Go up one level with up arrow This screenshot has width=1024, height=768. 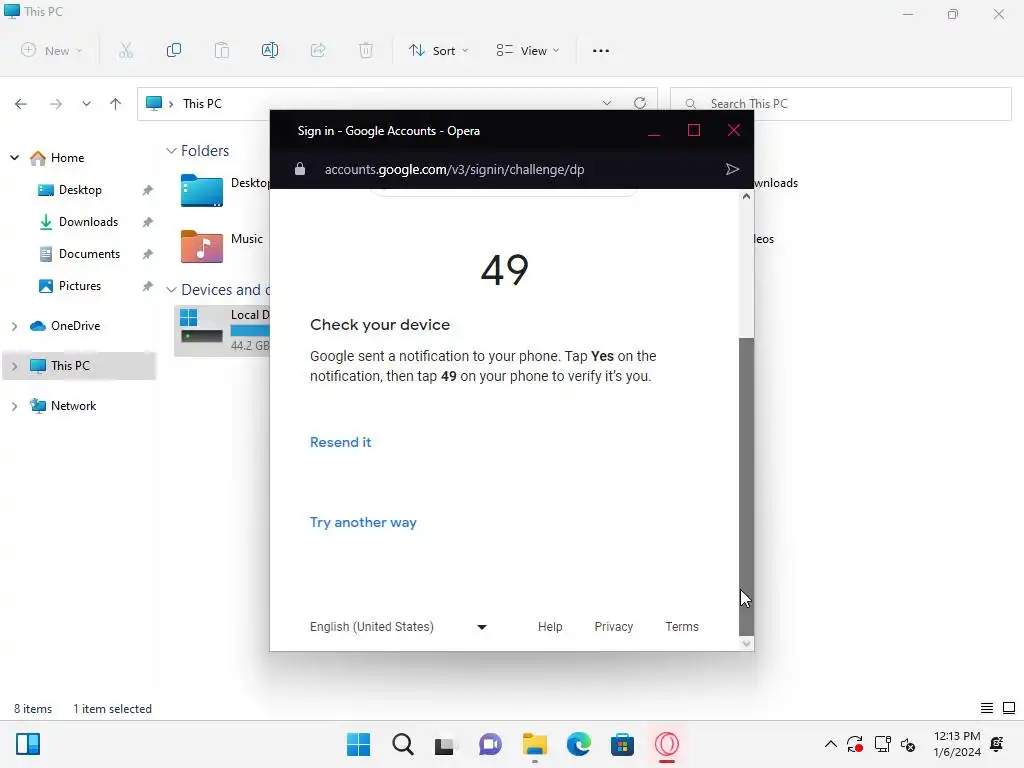coord(116,104)
